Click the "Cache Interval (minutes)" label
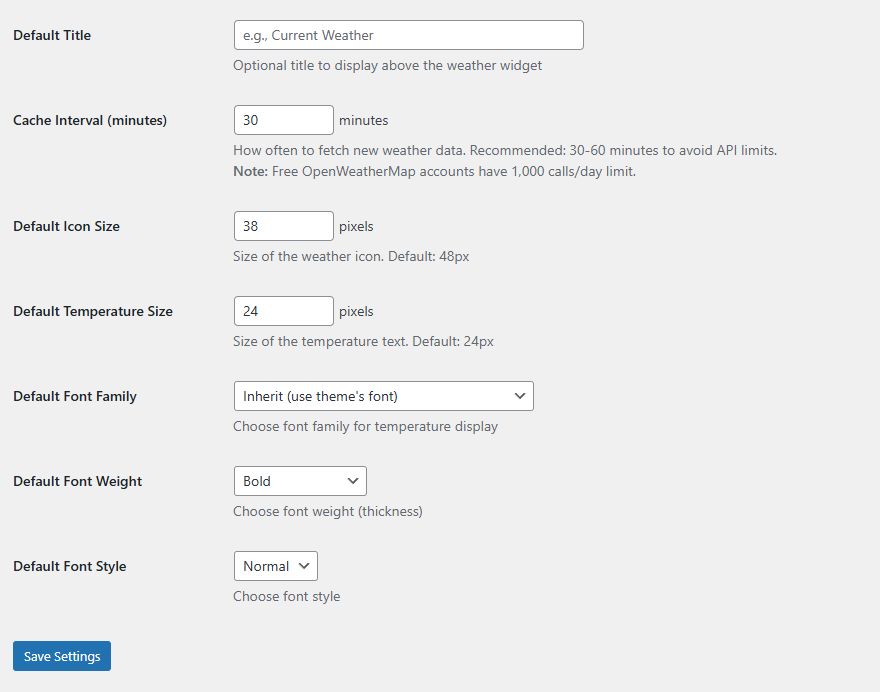 tap(90, 120)
